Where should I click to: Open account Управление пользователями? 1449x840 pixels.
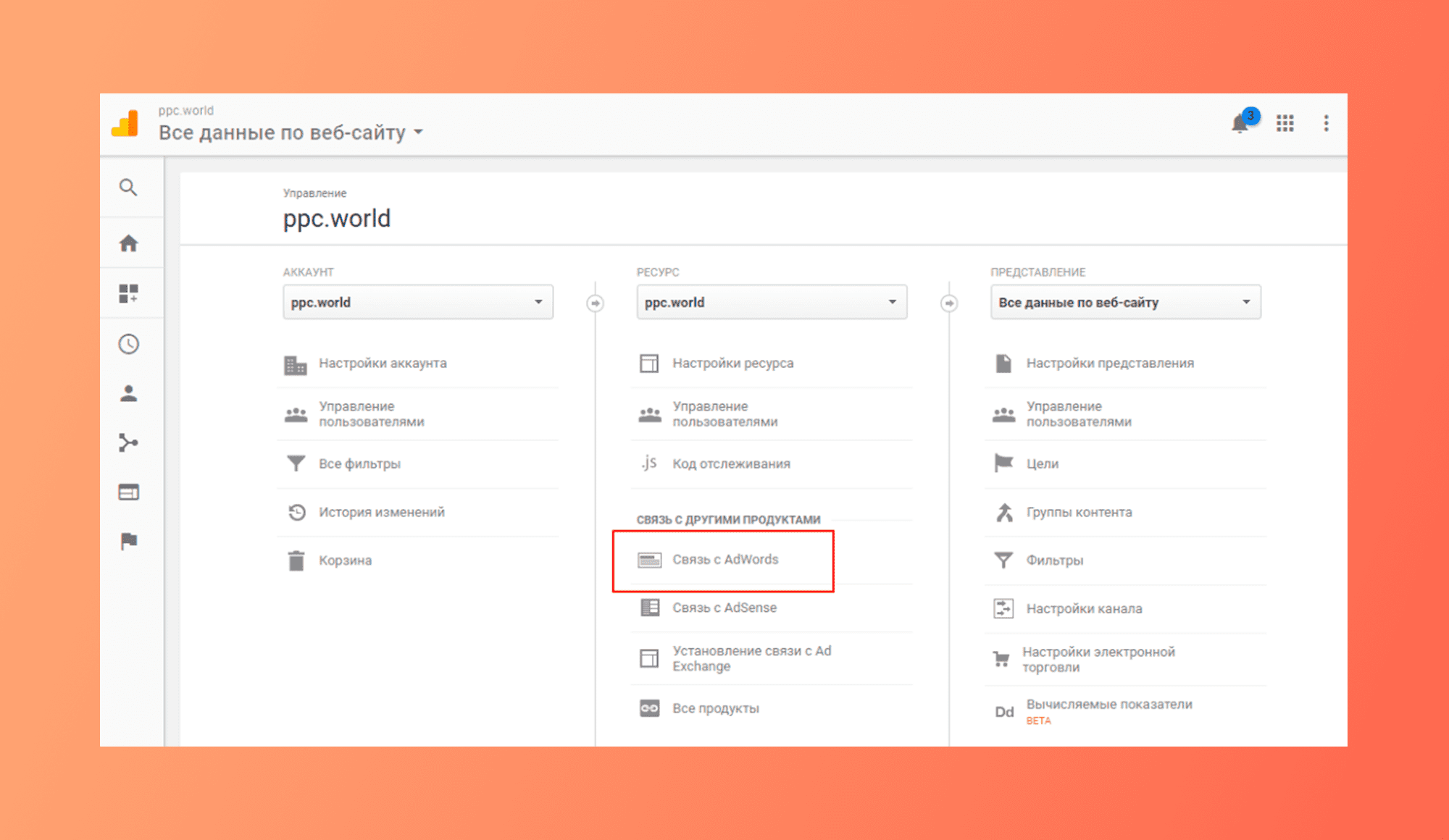[372, 414]
